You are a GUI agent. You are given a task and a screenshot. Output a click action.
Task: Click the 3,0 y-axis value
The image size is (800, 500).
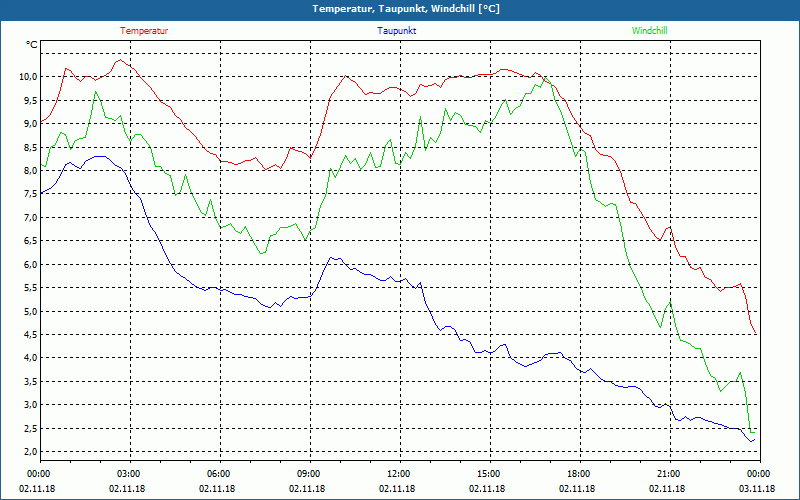tap(31, 405)
